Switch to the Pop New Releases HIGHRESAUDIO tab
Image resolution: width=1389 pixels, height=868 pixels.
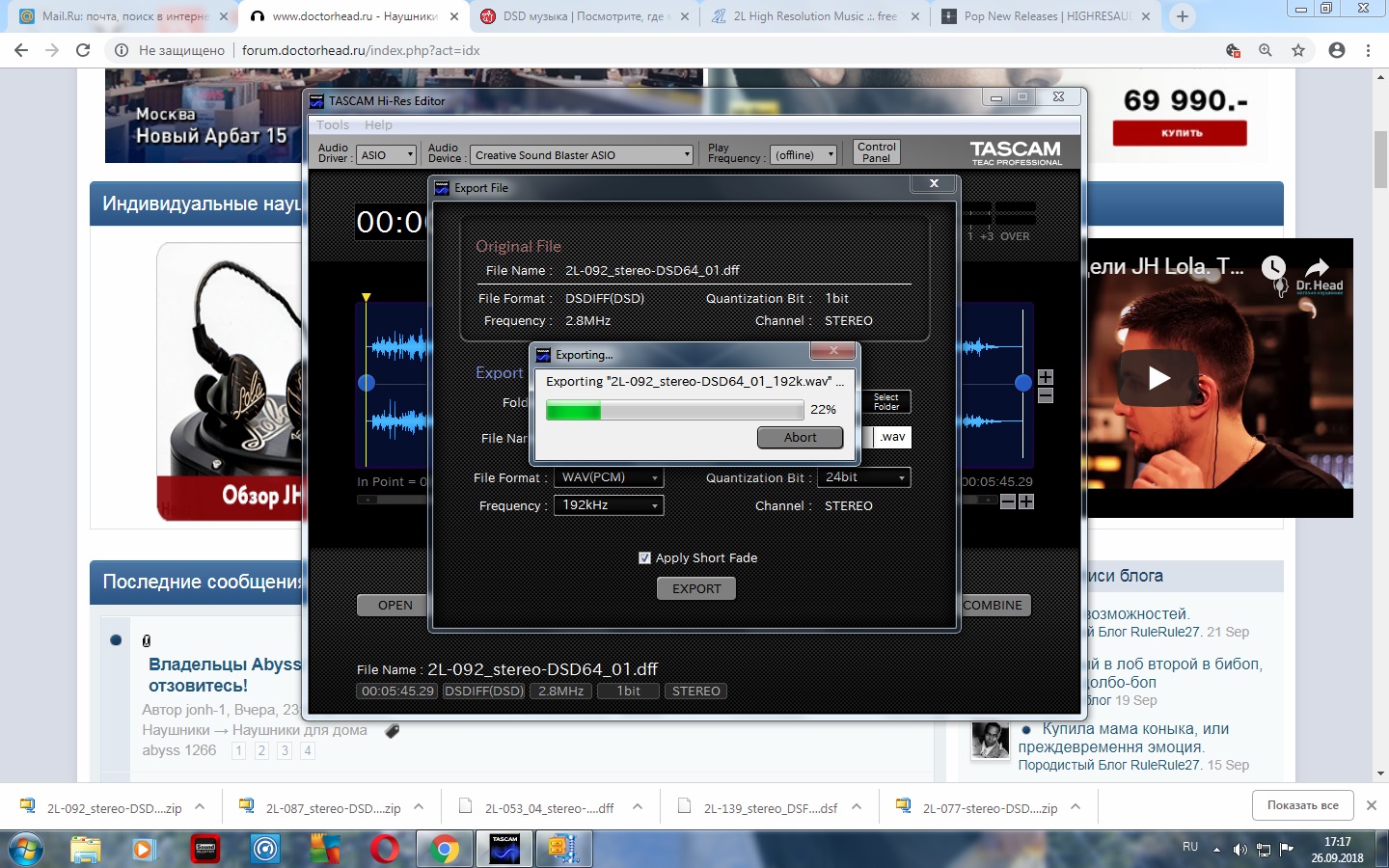[1046, 16]
